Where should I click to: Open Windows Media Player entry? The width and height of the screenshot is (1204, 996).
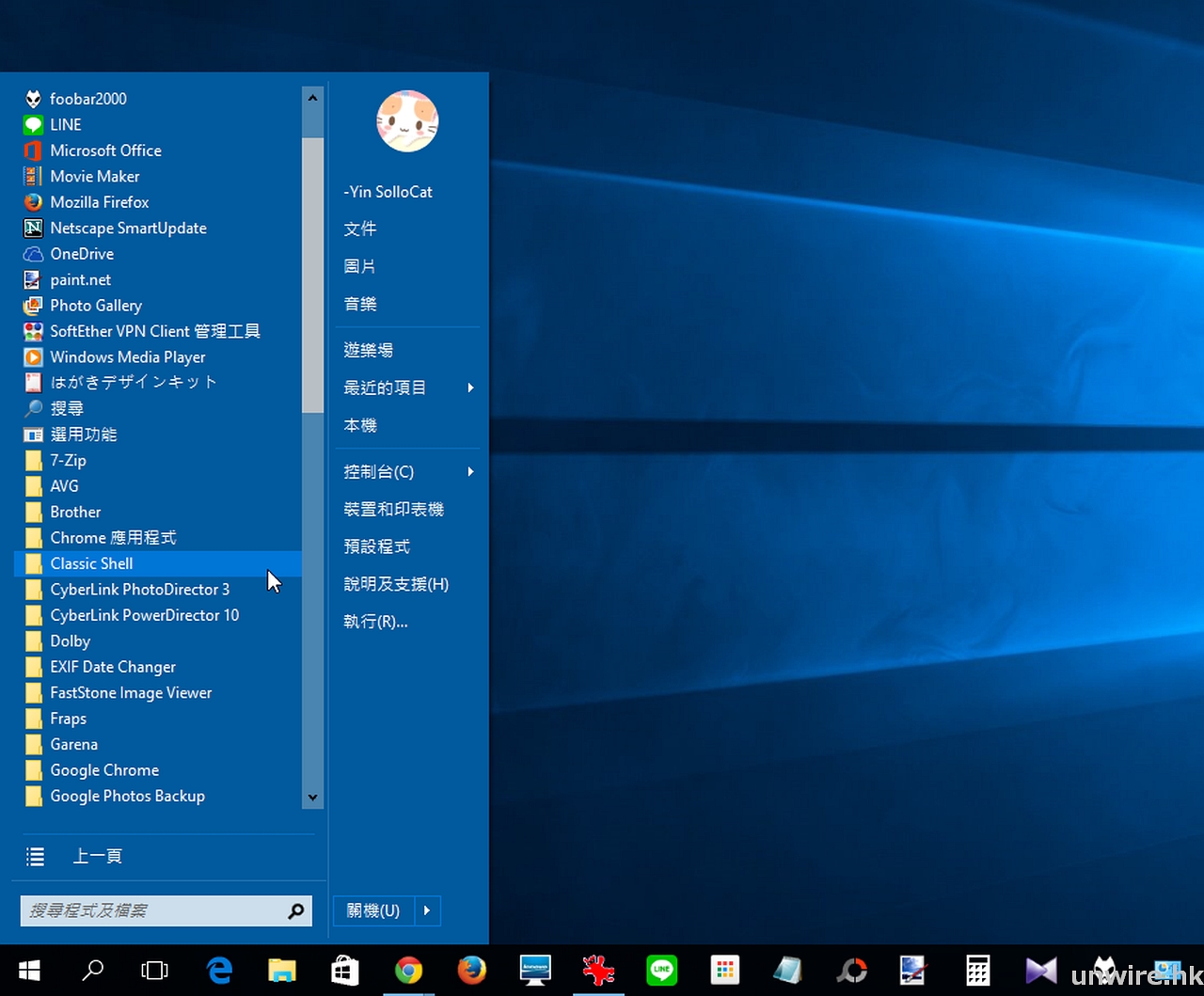pyautogui.click(x=127, y=357)
